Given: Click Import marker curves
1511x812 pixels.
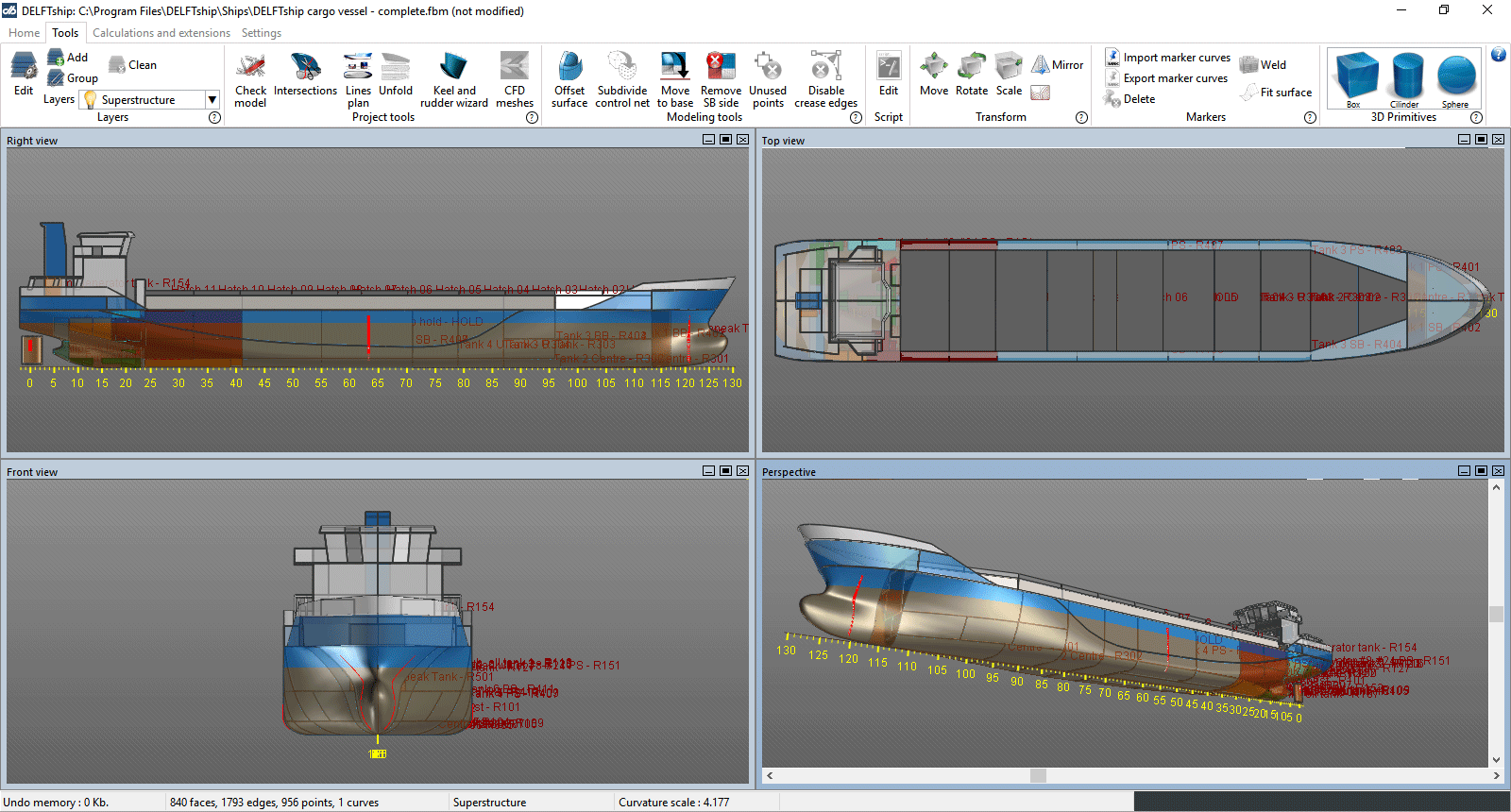Looking at the screenshot, I should (x=1167, y=58).
